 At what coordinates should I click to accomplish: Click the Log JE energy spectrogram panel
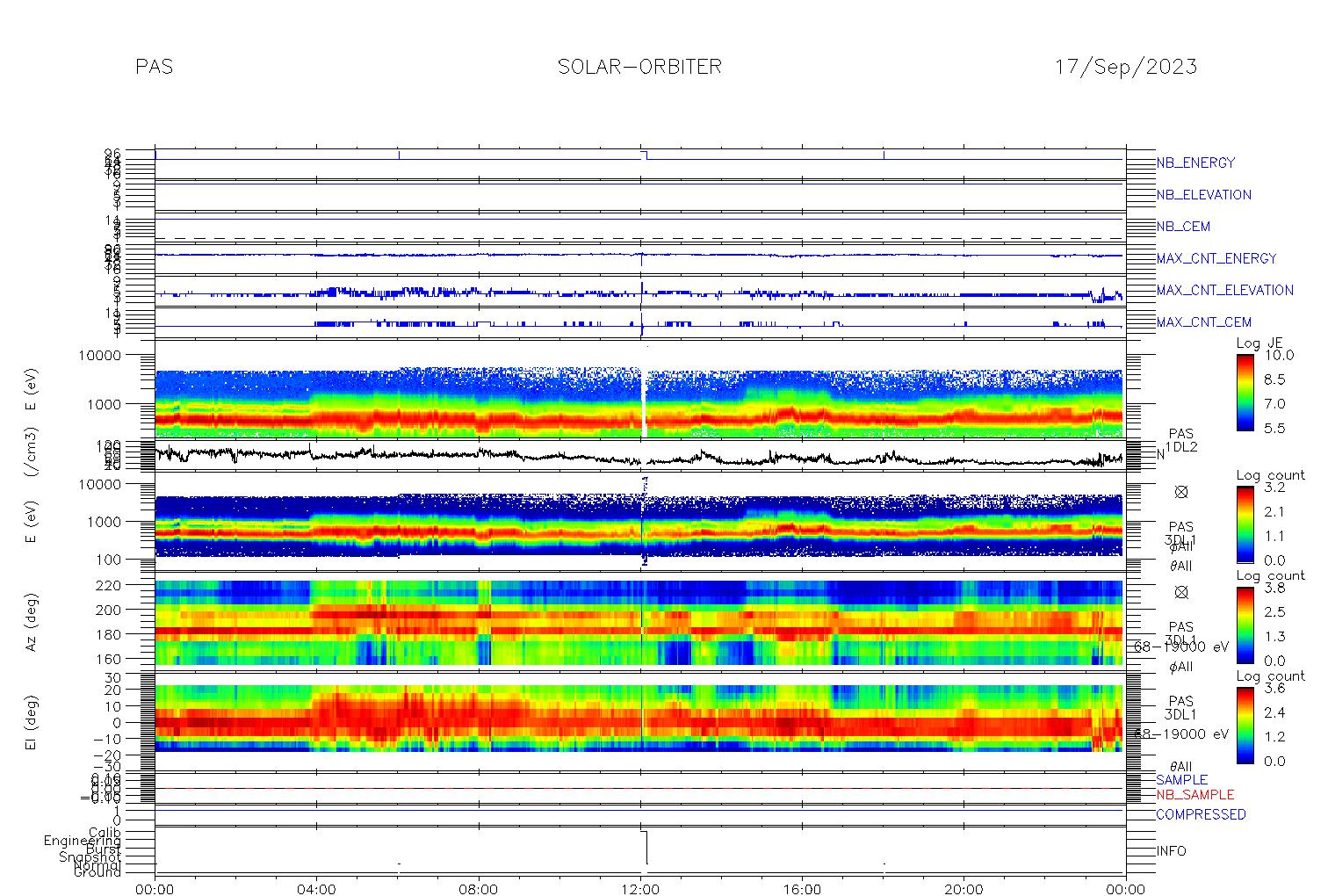[640, 404]
